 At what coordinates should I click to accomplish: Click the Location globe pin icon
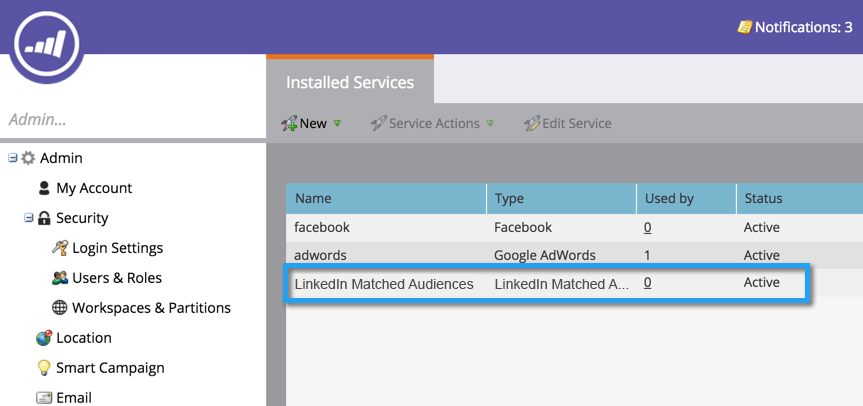44,338
